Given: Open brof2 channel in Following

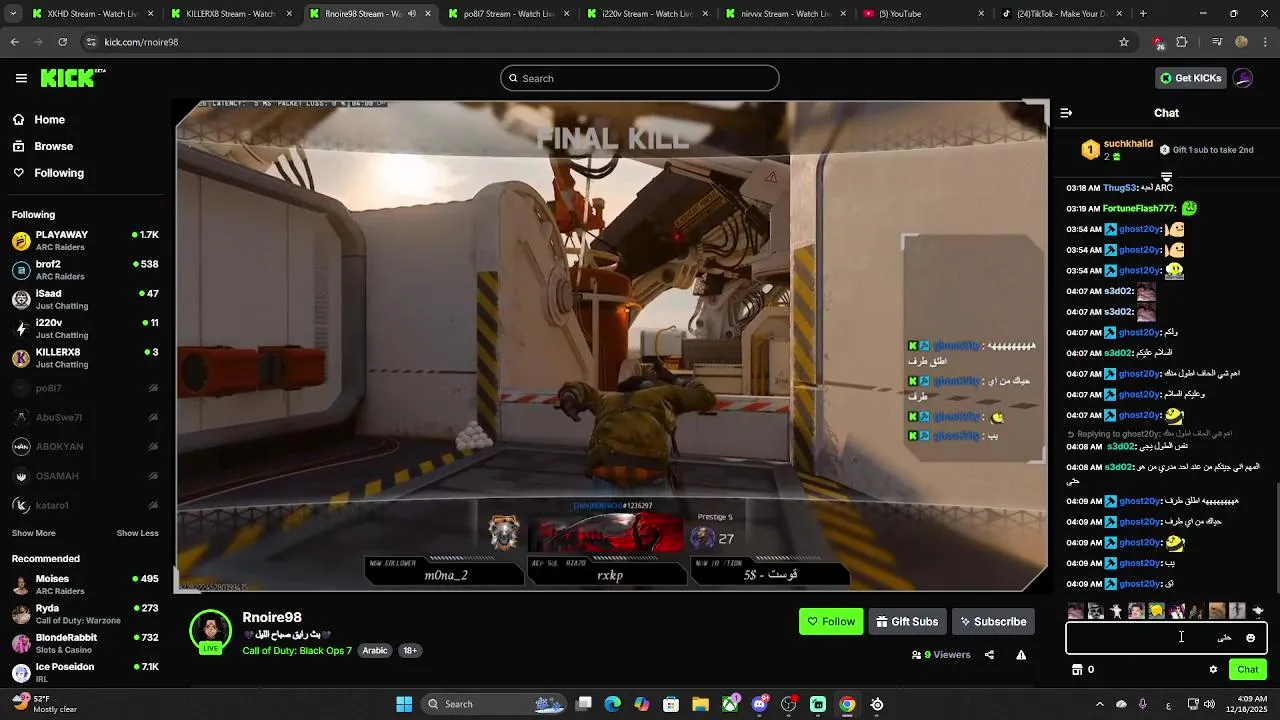Looking at the screenshot, I should [85, 270].
